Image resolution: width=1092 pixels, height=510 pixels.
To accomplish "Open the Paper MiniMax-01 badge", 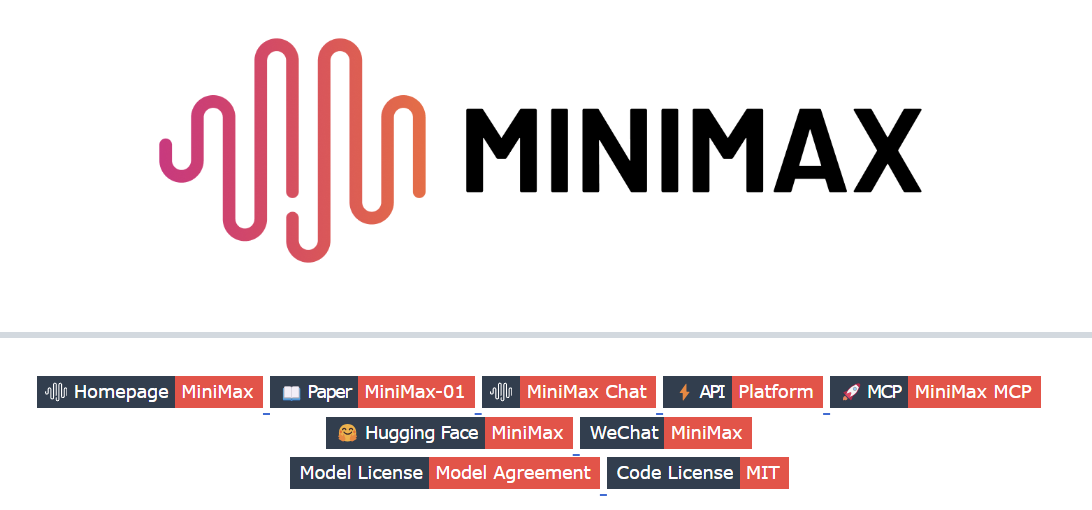I will tap(373, 392).
